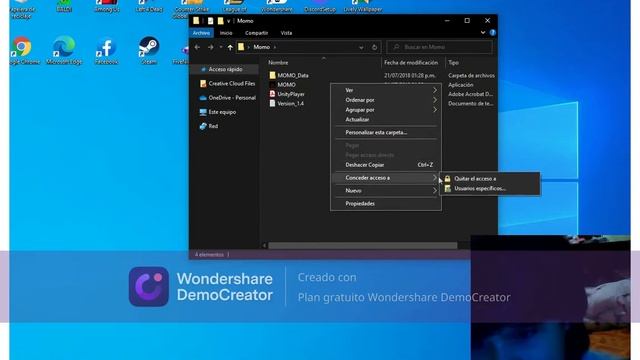
Task: Select Usuarios específicos... option
Action: coord(490,189)
